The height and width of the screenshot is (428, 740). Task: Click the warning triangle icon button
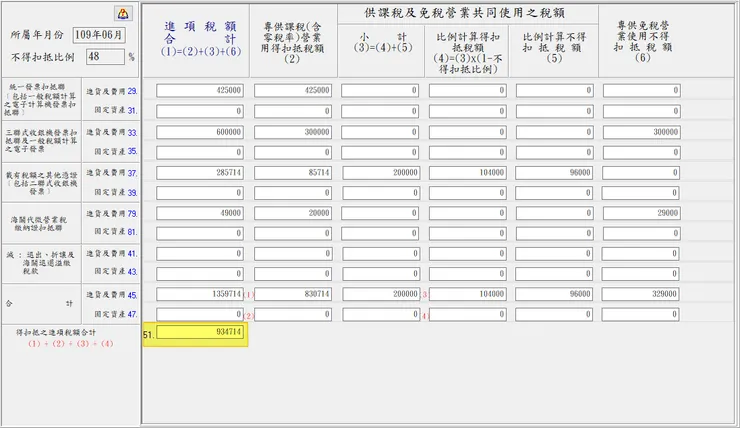point(123,14)
